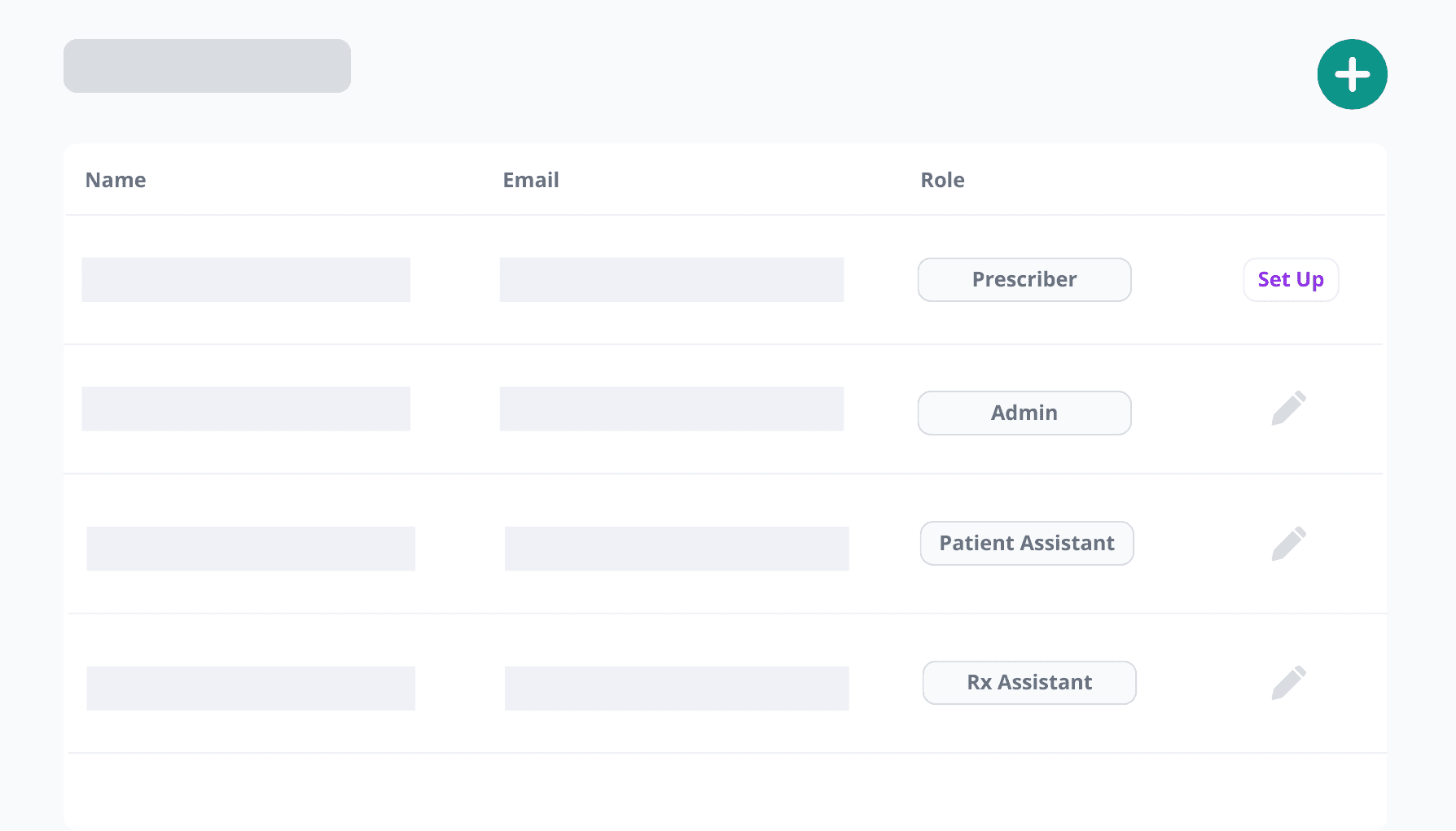This screenshot has width=1456, height=831.
Task: Click the edit pencil in the Admin row
Action: (x=1288, y=409)
